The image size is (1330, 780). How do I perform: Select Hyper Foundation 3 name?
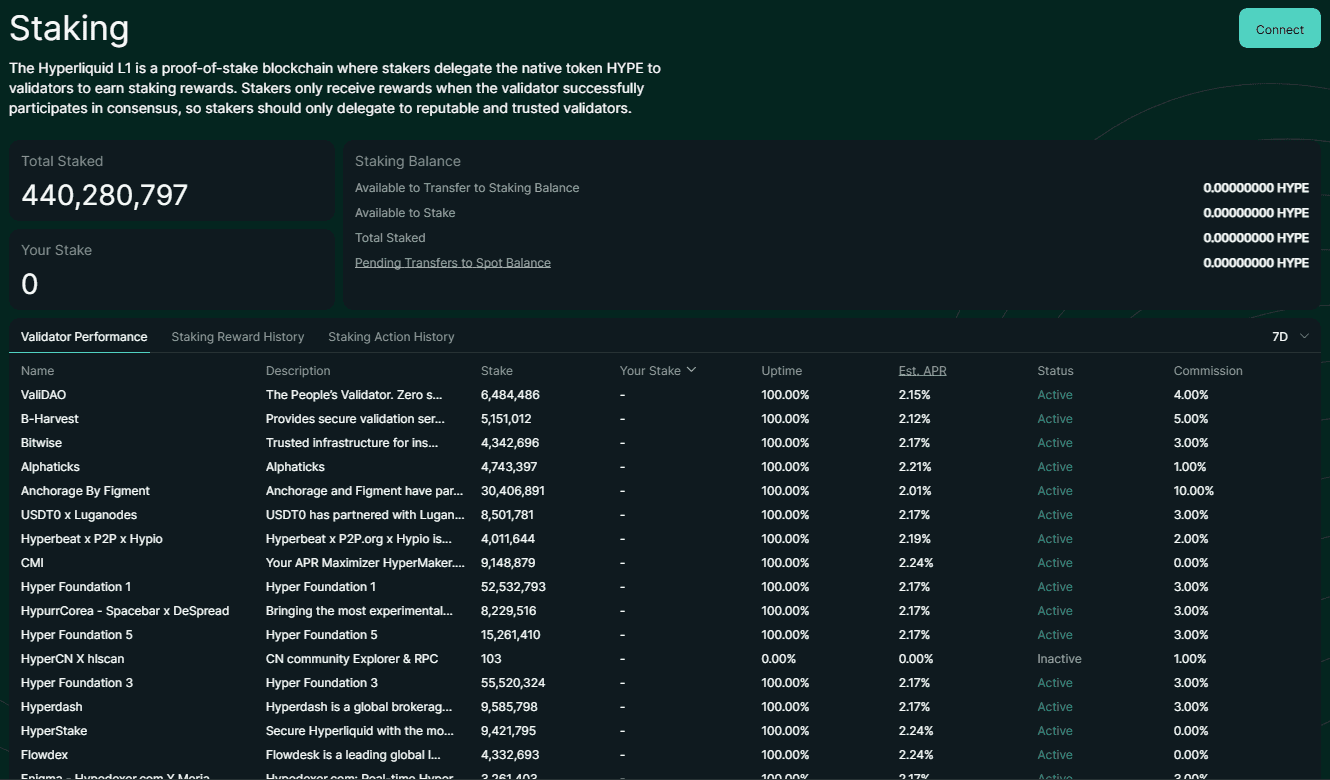coord(77,683)
